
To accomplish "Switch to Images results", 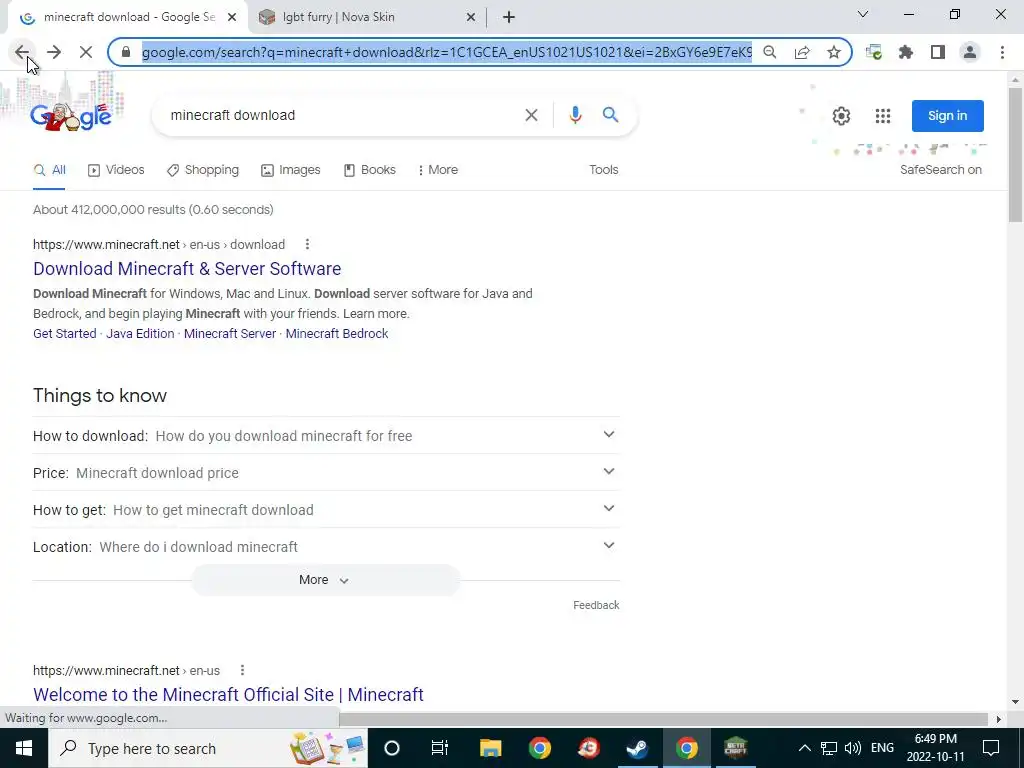I will (291, 170).
